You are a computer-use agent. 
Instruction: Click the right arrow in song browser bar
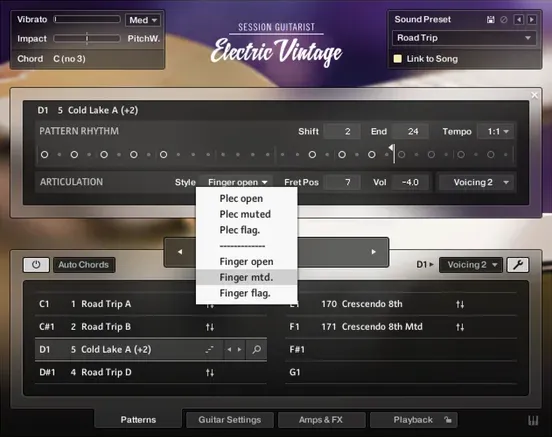(374, 252)
